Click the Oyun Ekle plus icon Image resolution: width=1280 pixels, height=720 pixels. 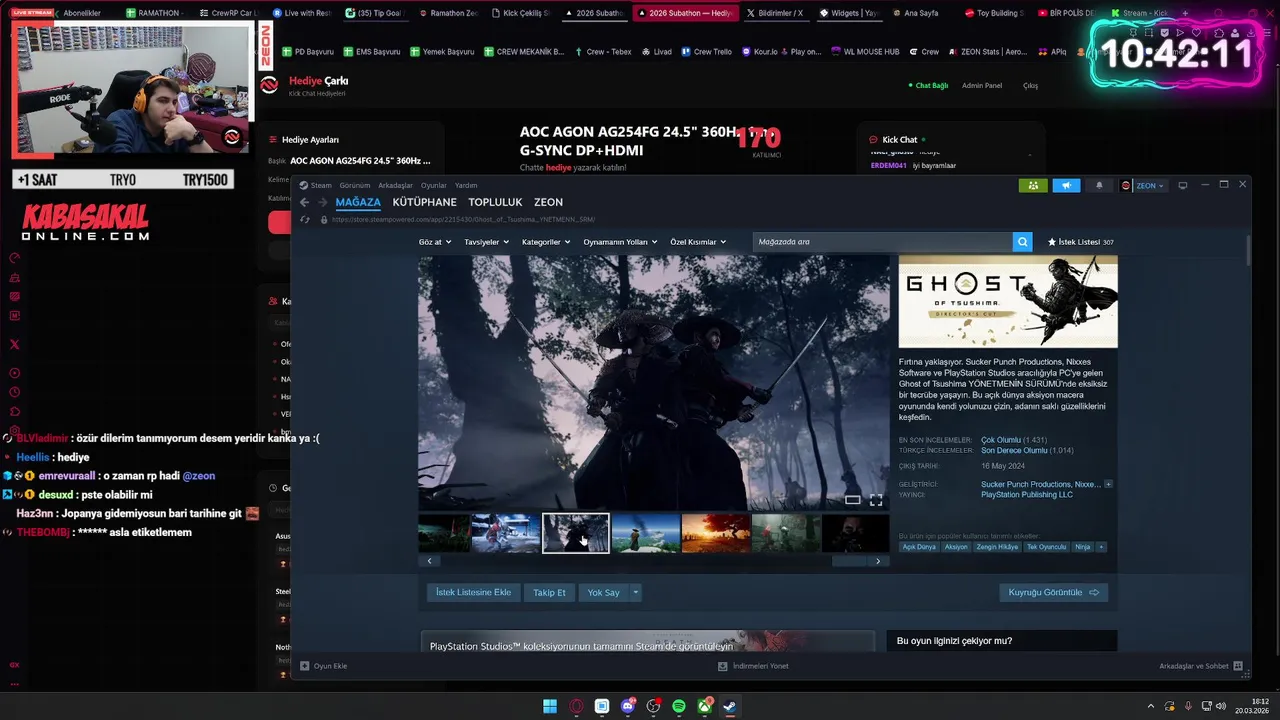[x=305, y=666]
